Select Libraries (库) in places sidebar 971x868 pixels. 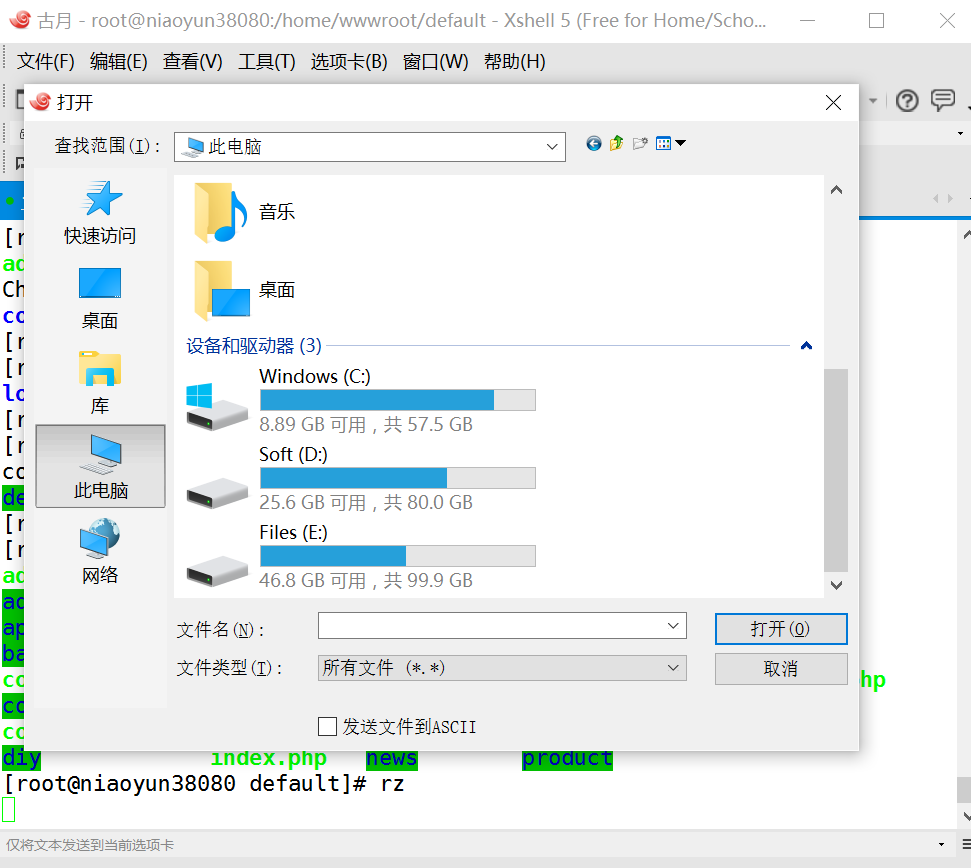100,383
